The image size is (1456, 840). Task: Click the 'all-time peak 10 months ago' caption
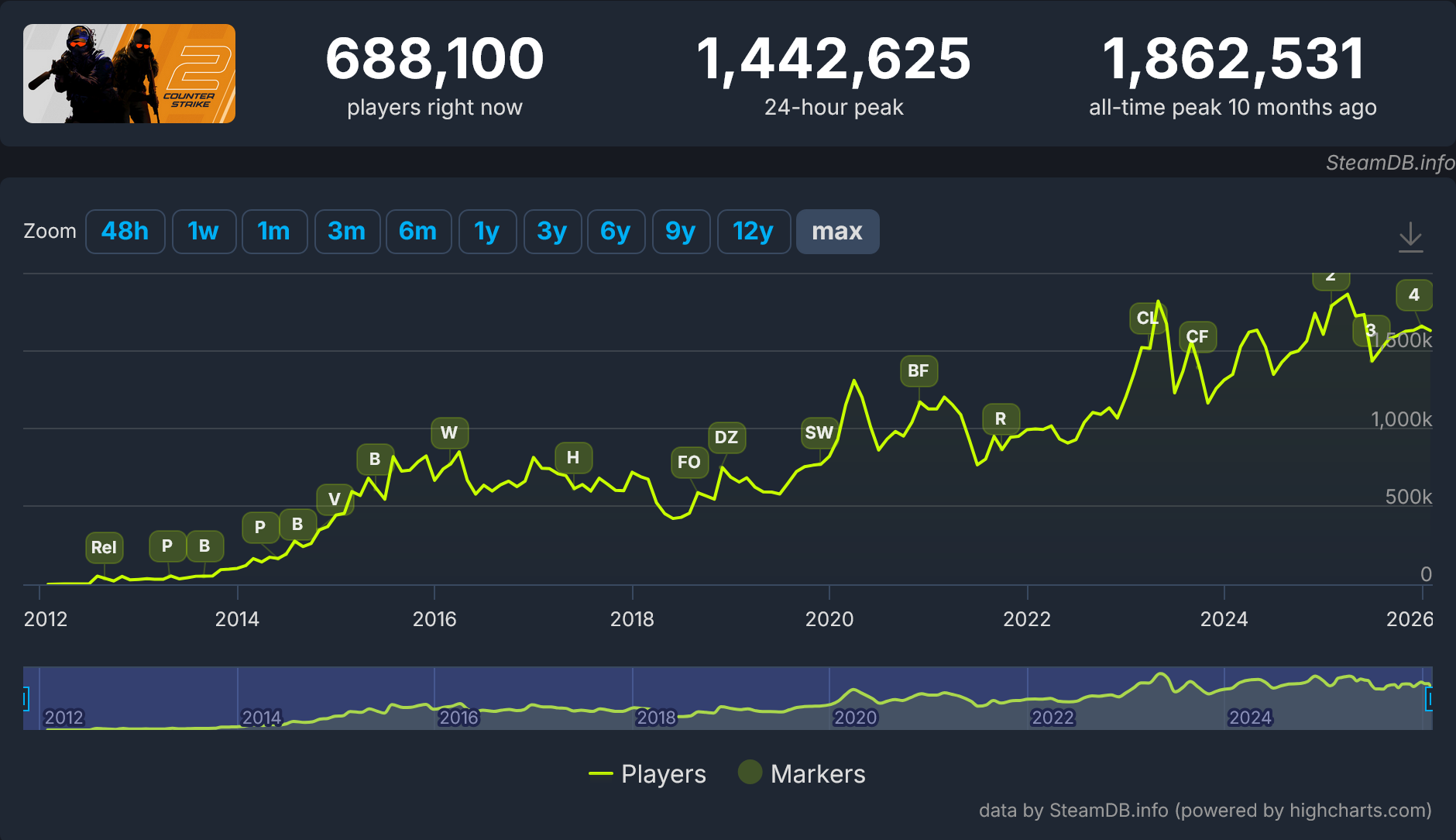click(x=1233, y=107)
